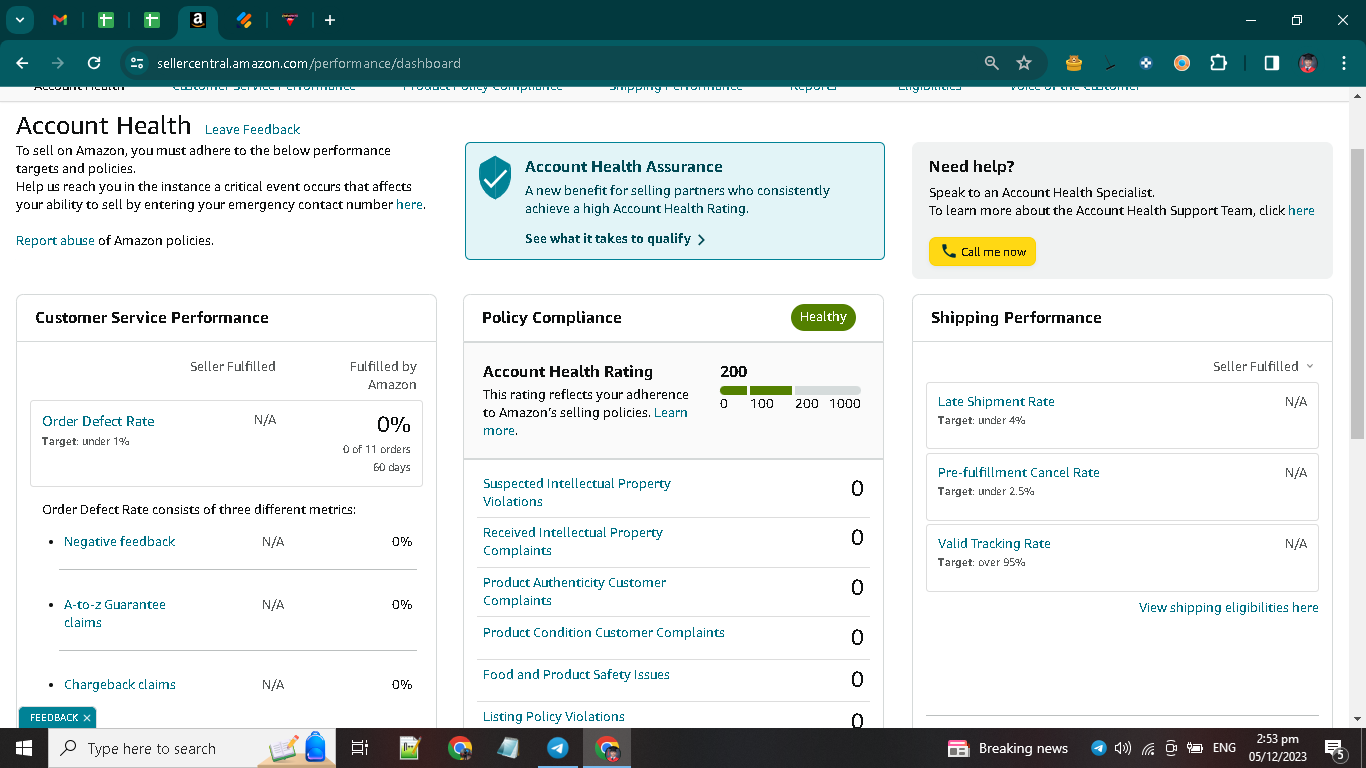
Task: Open A-to-z Guarantee claims link
Action: [x=115, y=613]
